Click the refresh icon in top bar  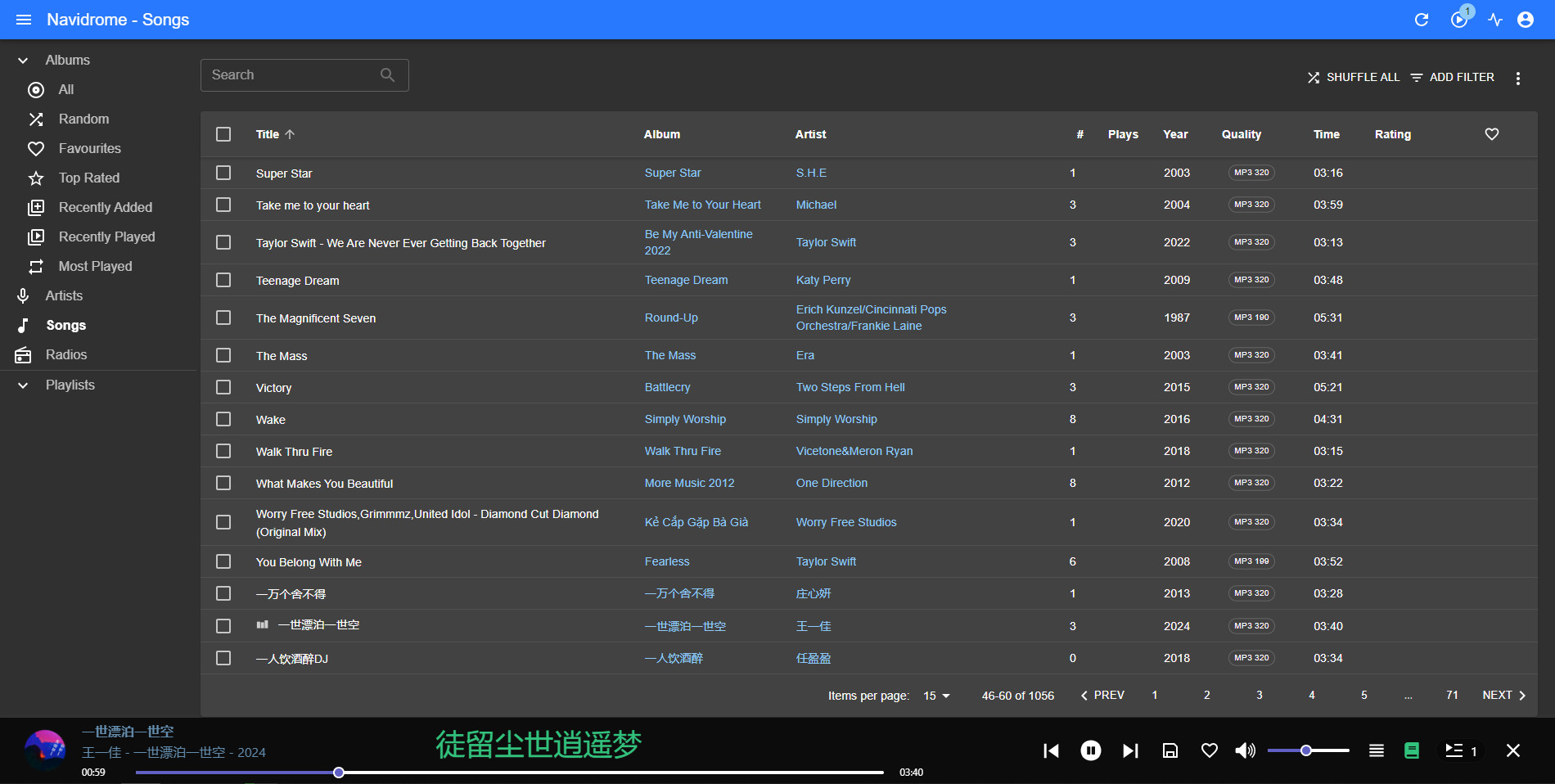(1422, 20)
